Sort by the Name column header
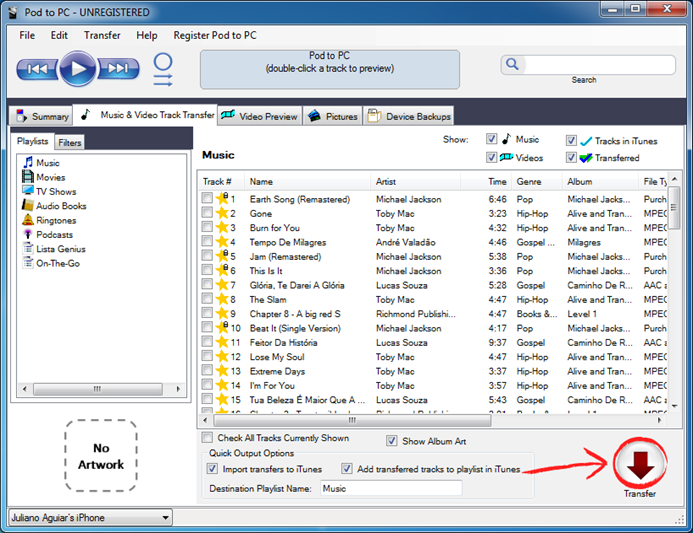 click(307, 182)
